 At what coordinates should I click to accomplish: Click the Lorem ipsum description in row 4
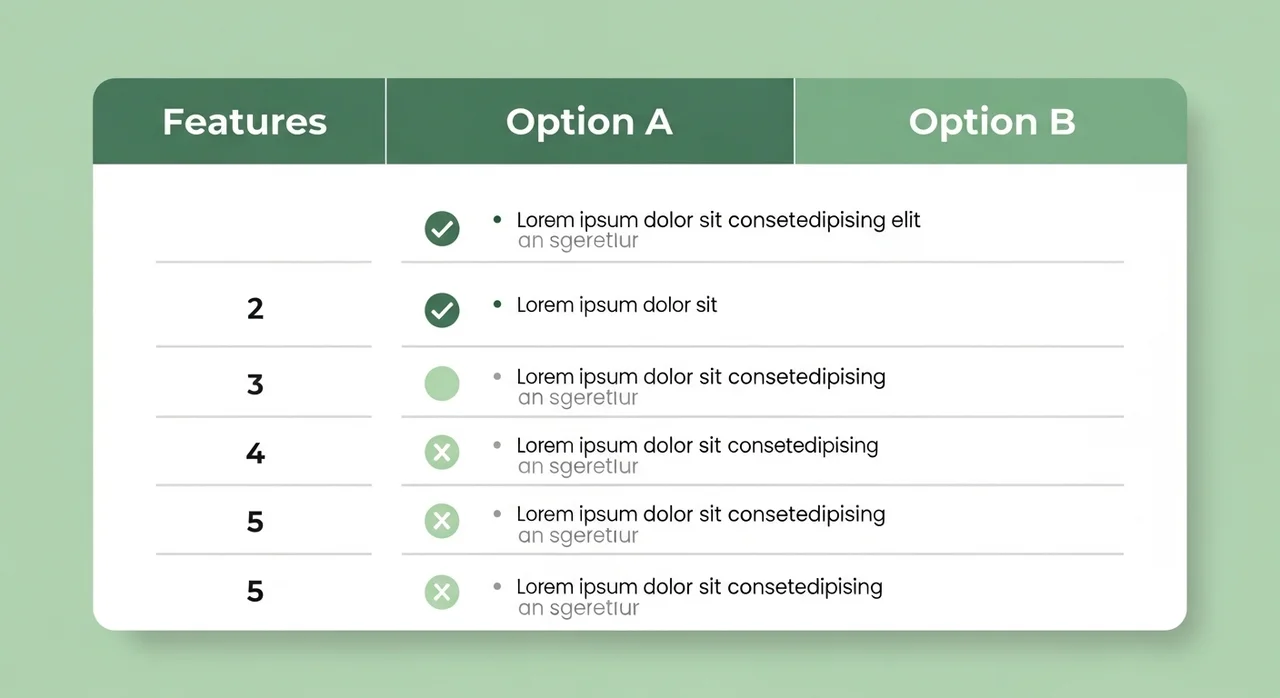point(697,445)
